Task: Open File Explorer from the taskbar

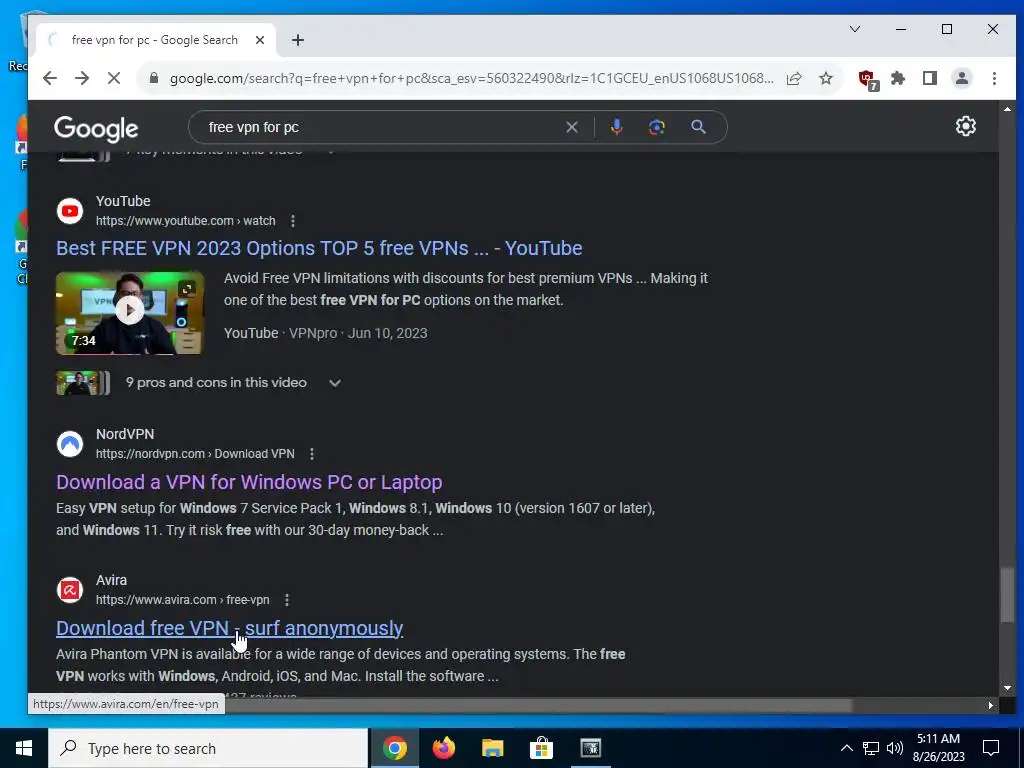Action: (492, 748)
